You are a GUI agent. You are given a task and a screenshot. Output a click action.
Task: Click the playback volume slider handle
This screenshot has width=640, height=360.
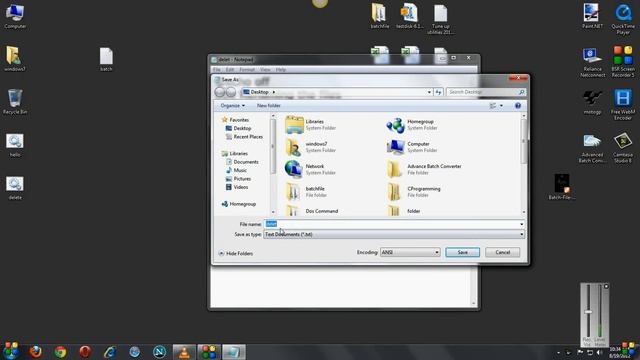(588, 312)
